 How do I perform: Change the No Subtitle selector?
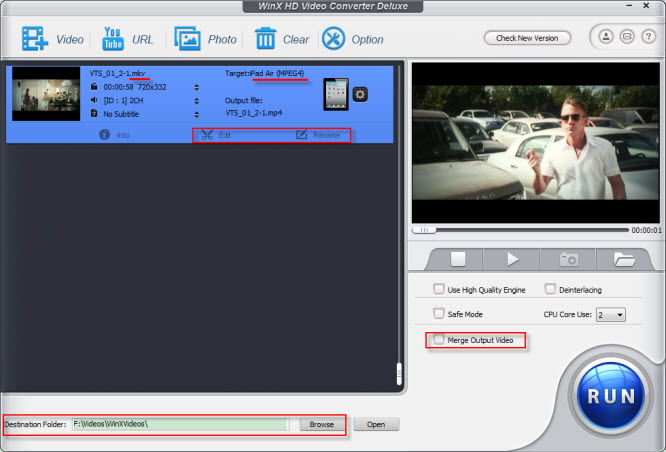pyautogui.click(x=196, y=115)
